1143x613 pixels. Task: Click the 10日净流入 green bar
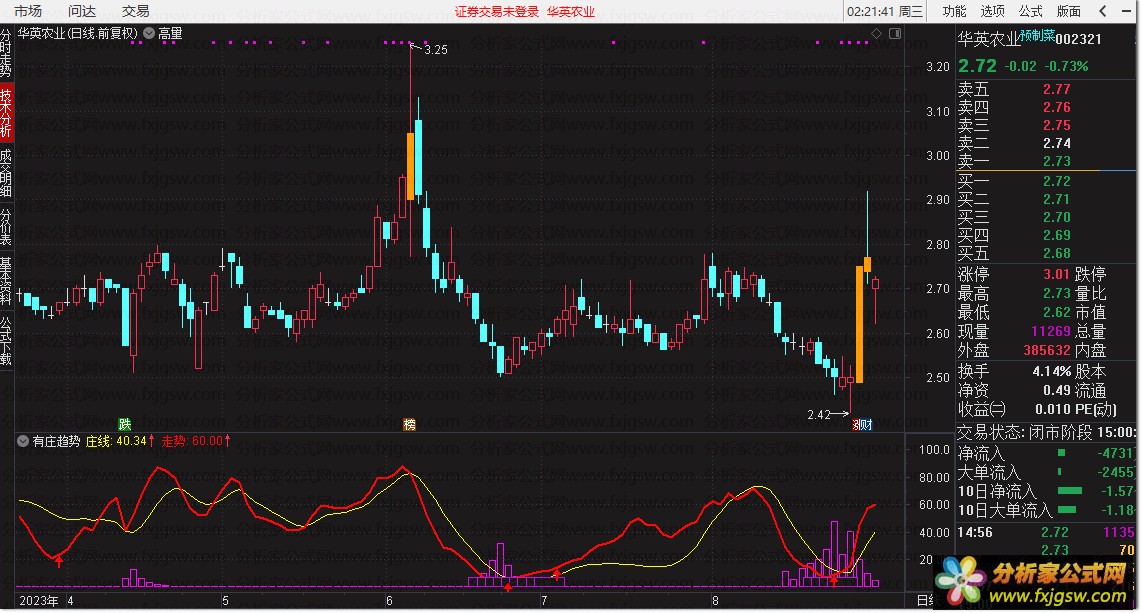pos(1069,491)
